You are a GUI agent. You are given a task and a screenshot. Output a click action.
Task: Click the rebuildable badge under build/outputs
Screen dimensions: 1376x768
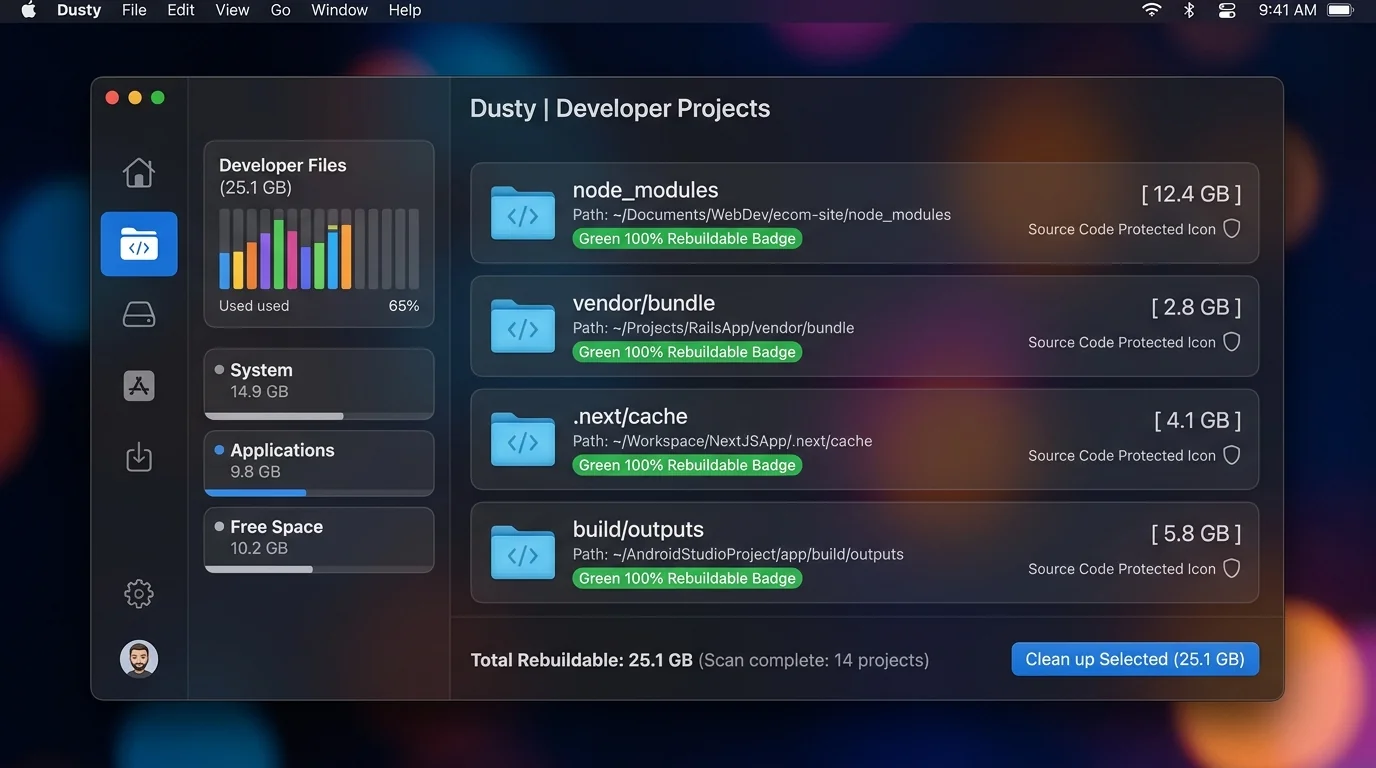687,578
